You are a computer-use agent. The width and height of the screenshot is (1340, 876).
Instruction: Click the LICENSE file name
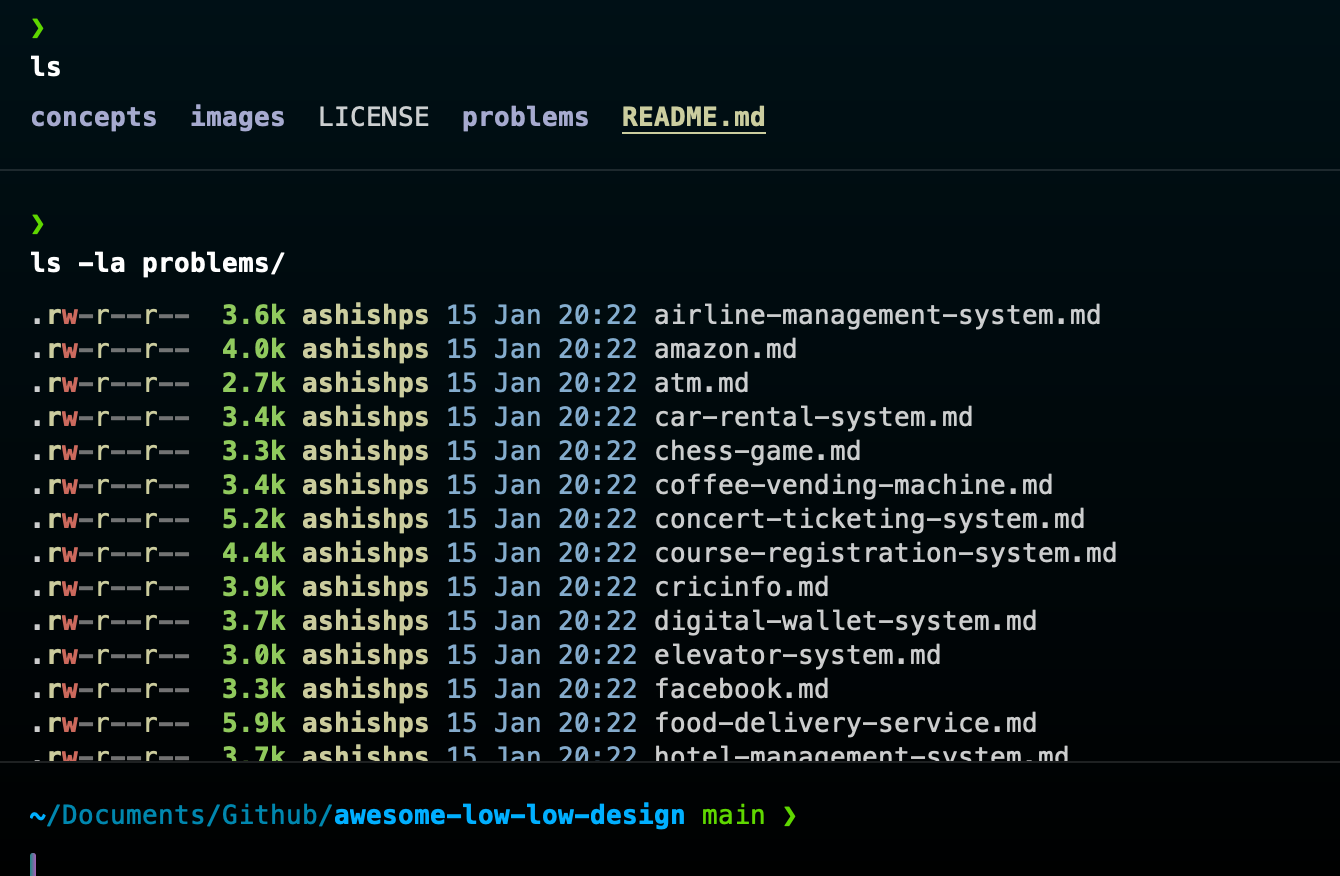coord(373,117)
